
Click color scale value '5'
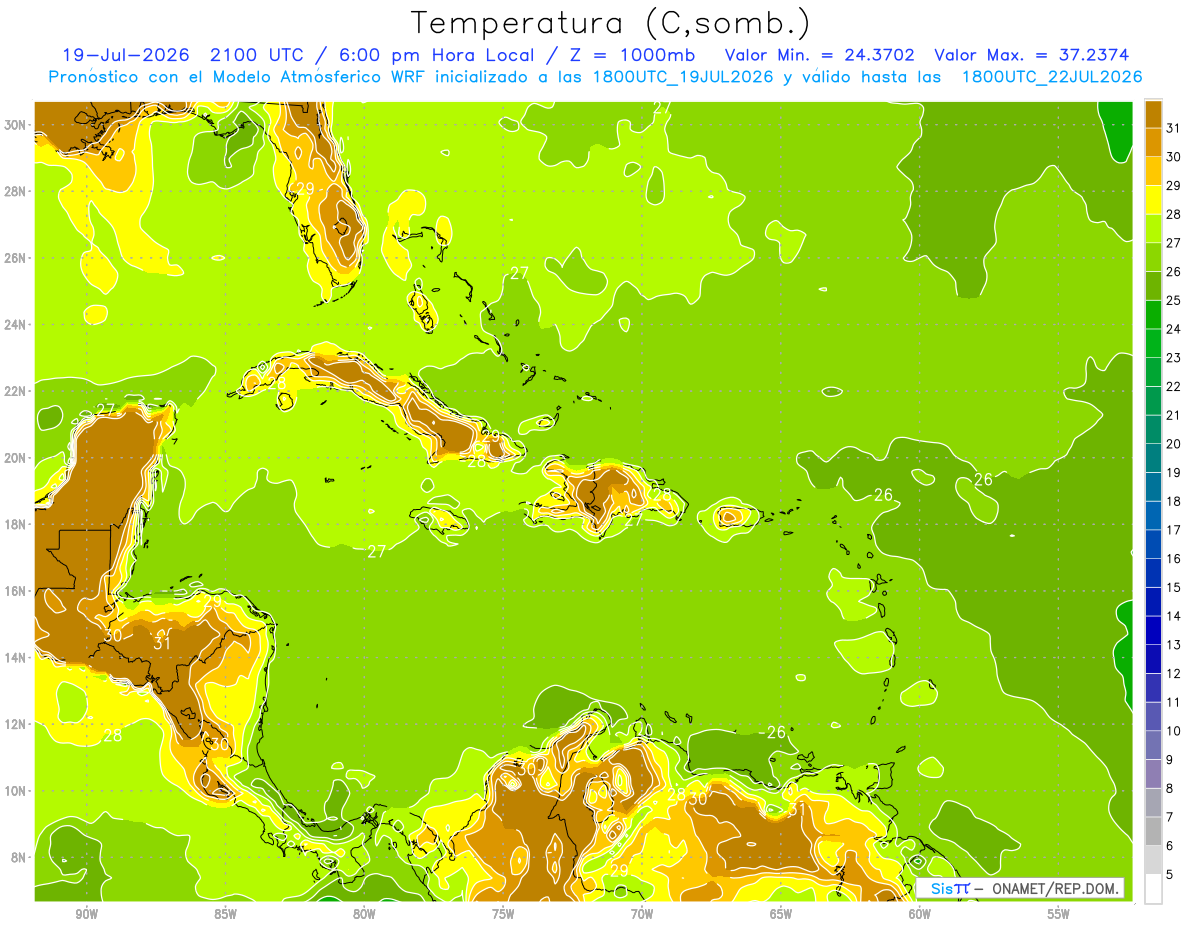(x=1170, y=875)
